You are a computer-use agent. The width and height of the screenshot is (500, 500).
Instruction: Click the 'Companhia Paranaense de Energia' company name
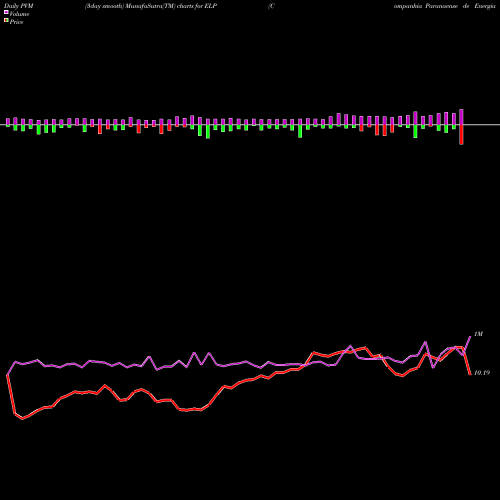pyautogui.click(x=382, y=6)
